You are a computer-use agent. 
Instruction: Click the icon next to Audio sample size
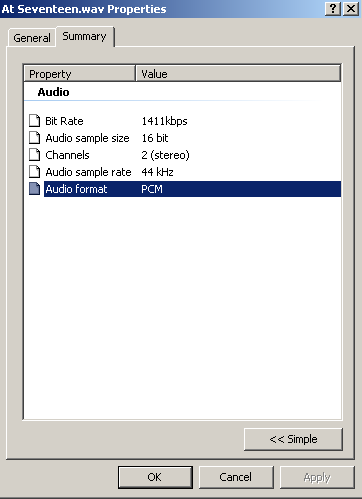click(34, 138)
